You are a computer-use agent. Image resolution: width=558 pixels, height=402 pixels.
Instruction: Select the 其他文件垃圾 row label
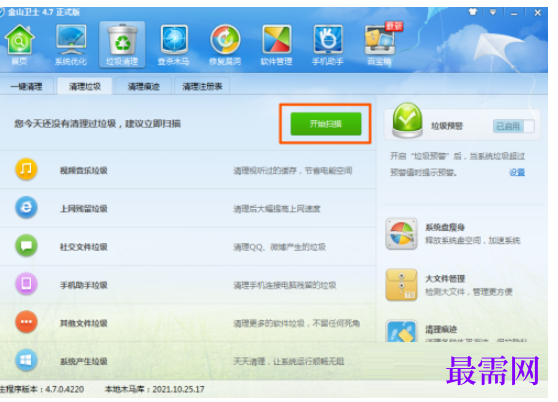84,323
